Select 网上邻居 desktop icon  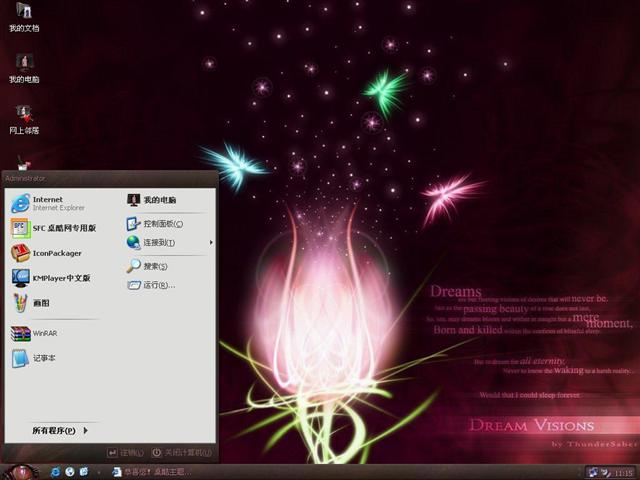point(24,119)
